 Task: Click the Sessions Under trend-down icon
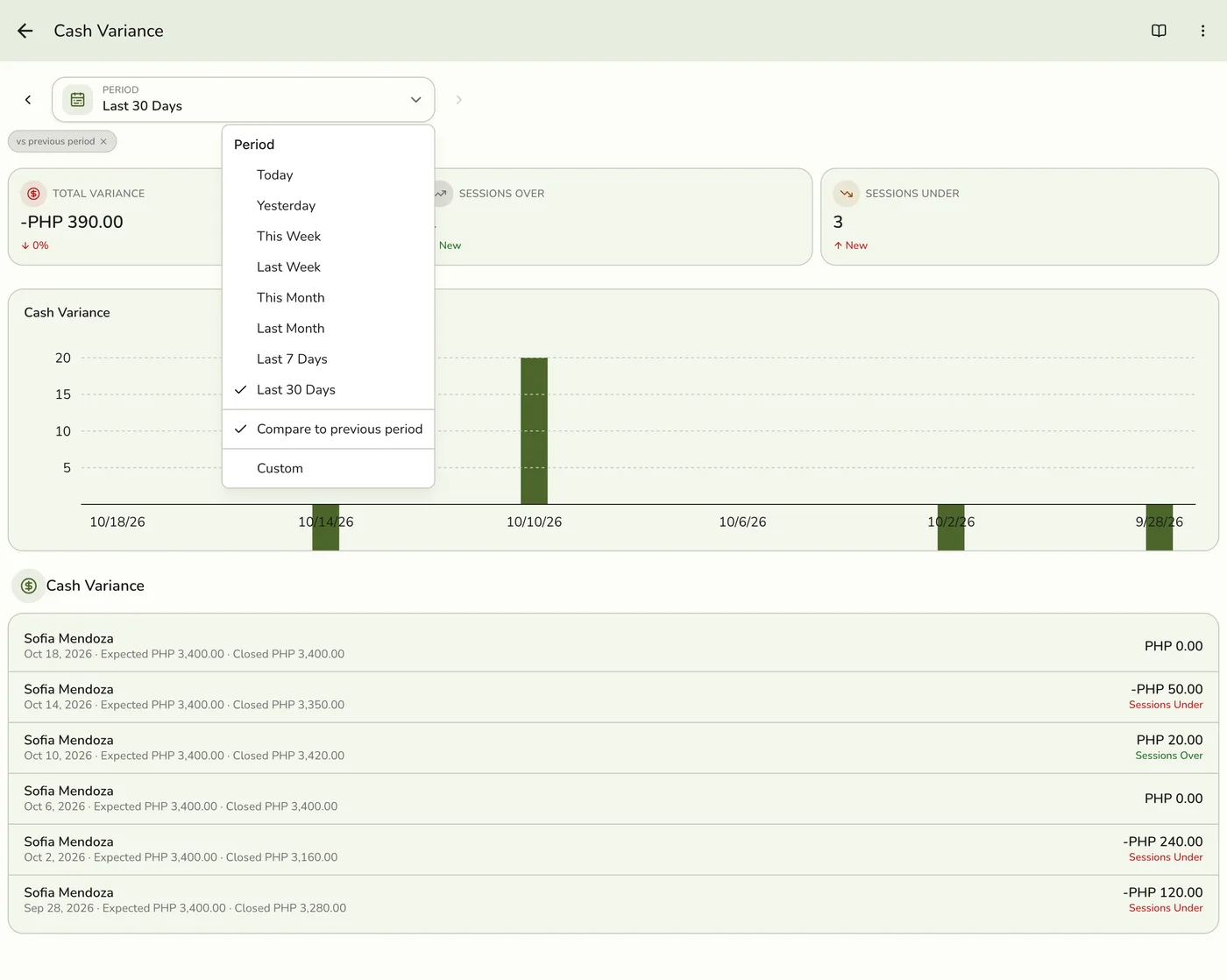point(846,194)
